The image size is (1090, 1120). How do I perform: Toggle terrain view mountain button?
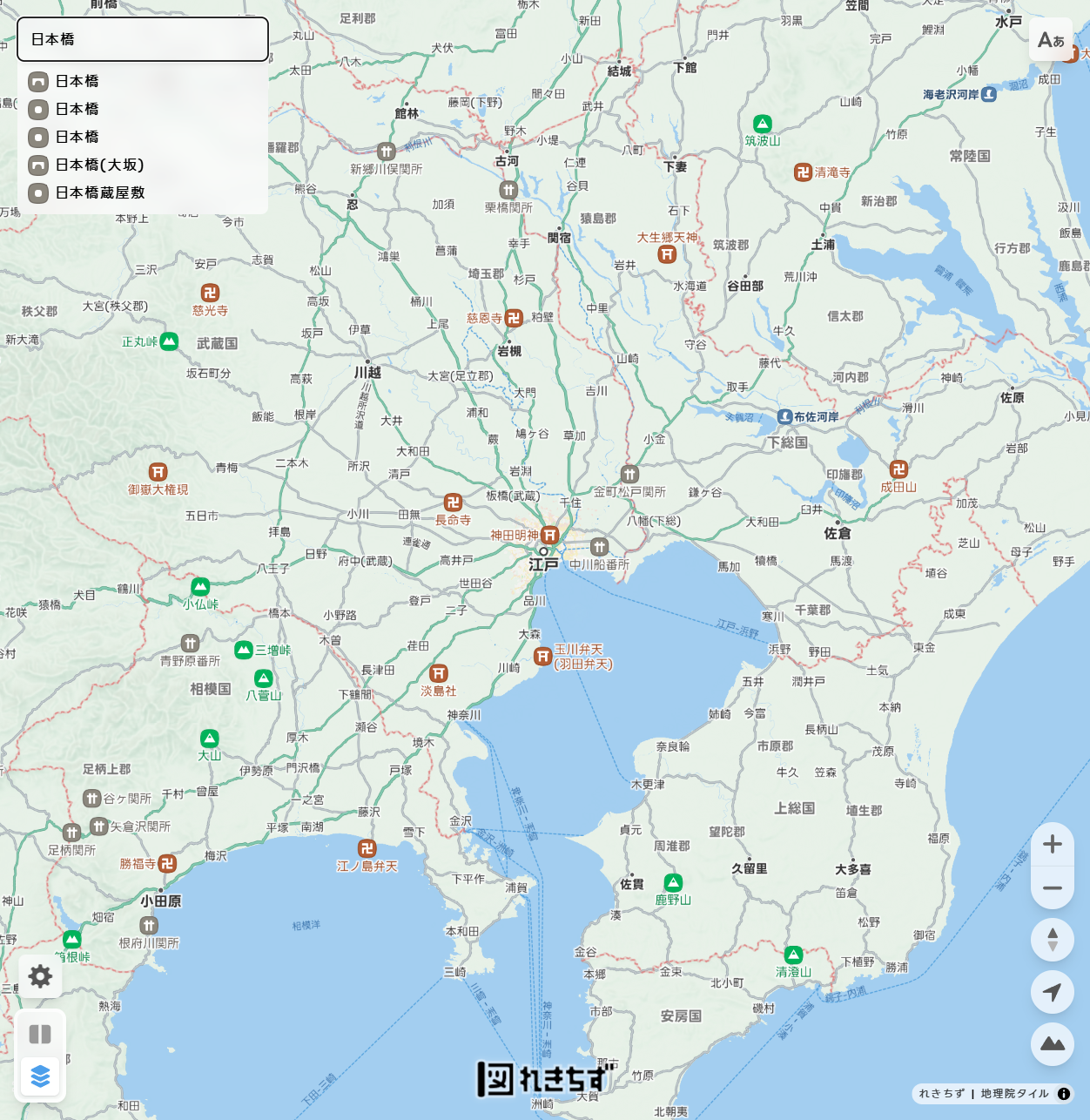(x=1052, y=1043)
